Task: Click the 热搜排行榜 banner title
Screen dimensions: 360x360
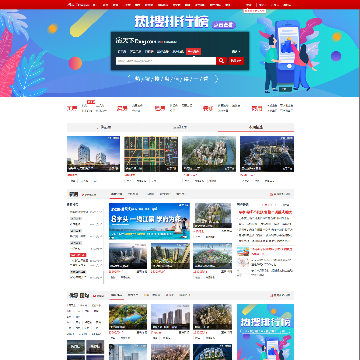Action: click(171, 22)
